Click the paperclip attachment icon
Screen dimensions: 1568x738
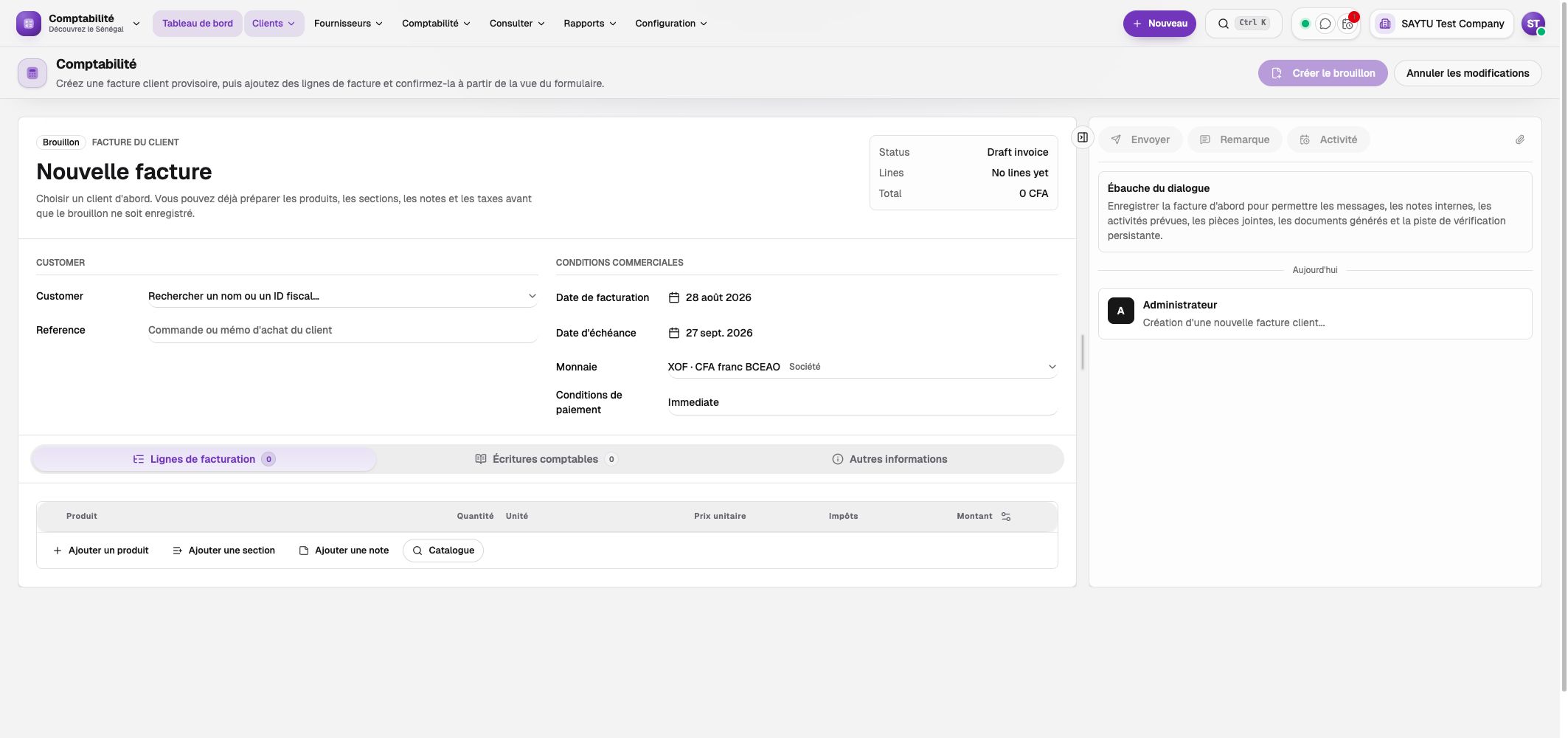coord(1520,139)
